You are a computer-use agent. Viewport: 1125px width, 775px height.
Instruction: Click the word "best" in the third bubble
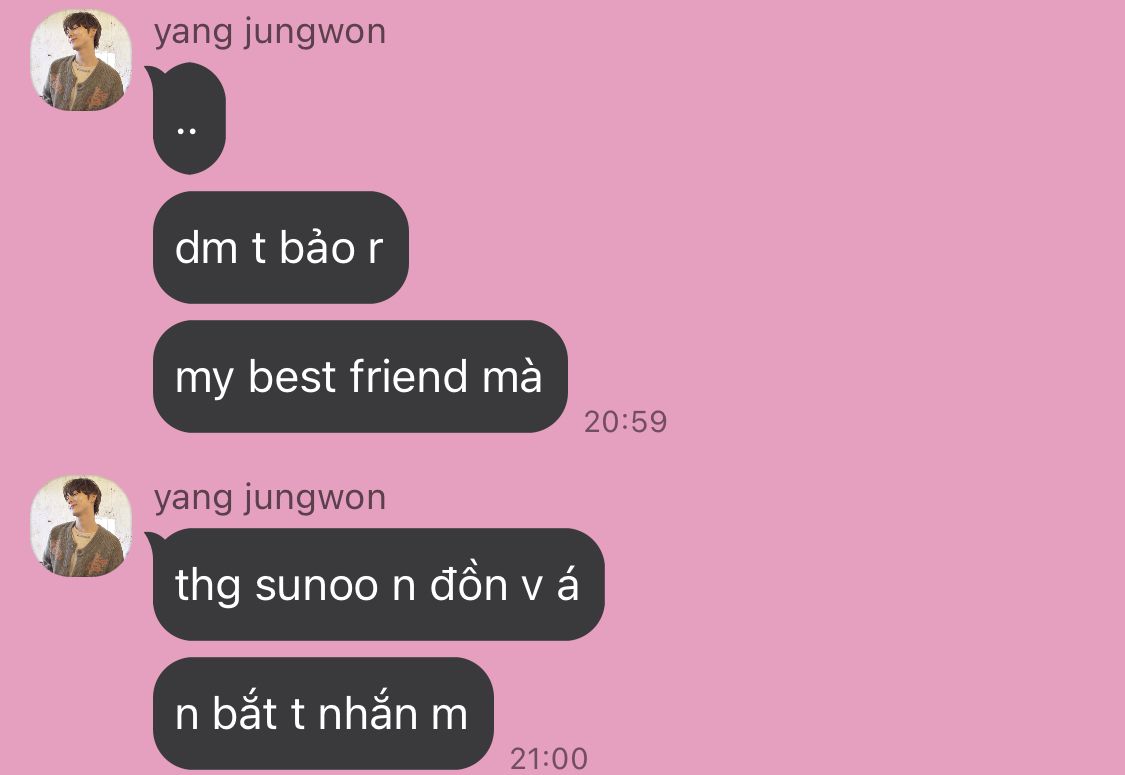[292, 376]
